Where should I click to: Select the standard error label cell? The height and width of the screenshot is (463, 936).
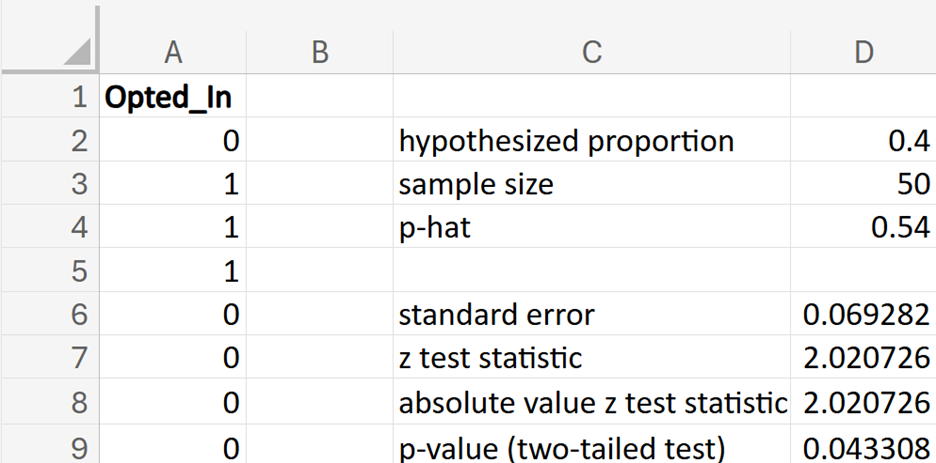point(592,314)
